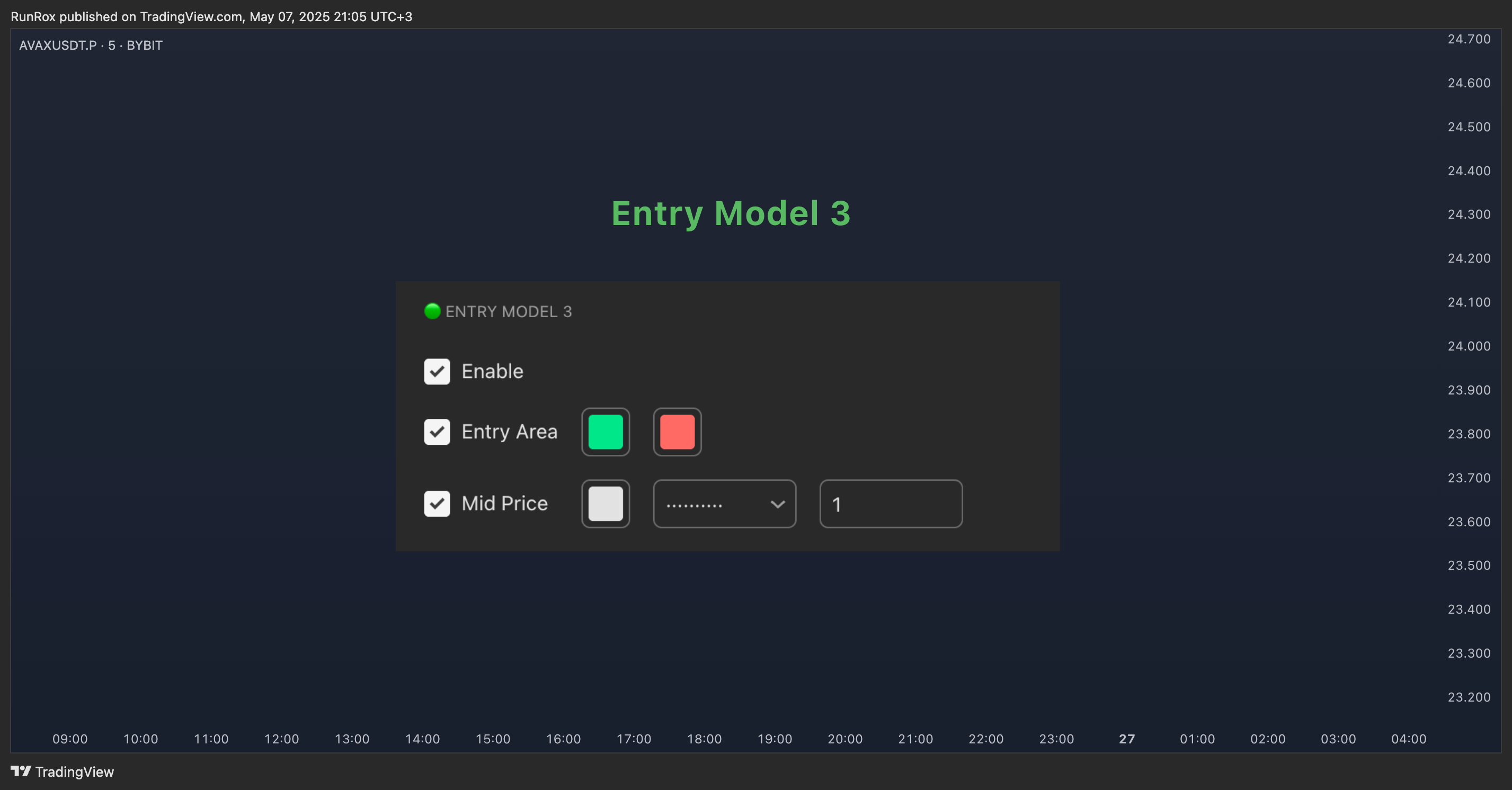Open the green Entry Area color swatch
1512x790 pixels.
605,432
